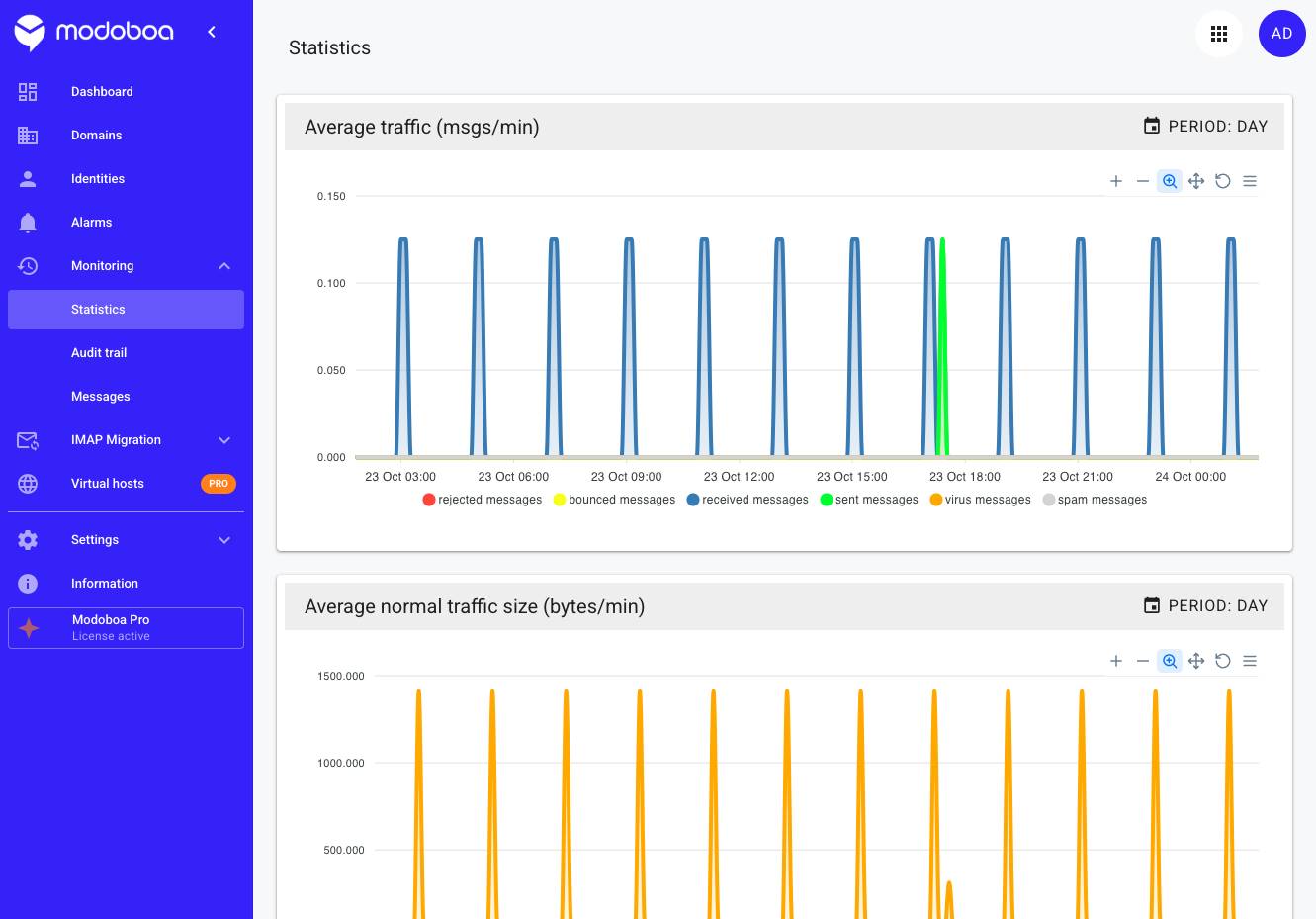The height and width of the screenshot is (919, 1316).
Task: Expand the Settings menu
Action: click(224, 540)
